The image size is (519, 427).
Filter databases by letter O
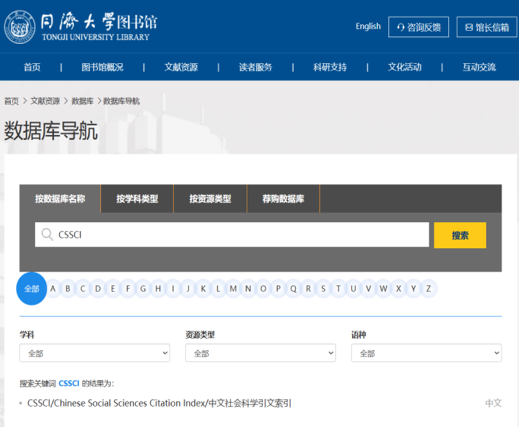263,289
